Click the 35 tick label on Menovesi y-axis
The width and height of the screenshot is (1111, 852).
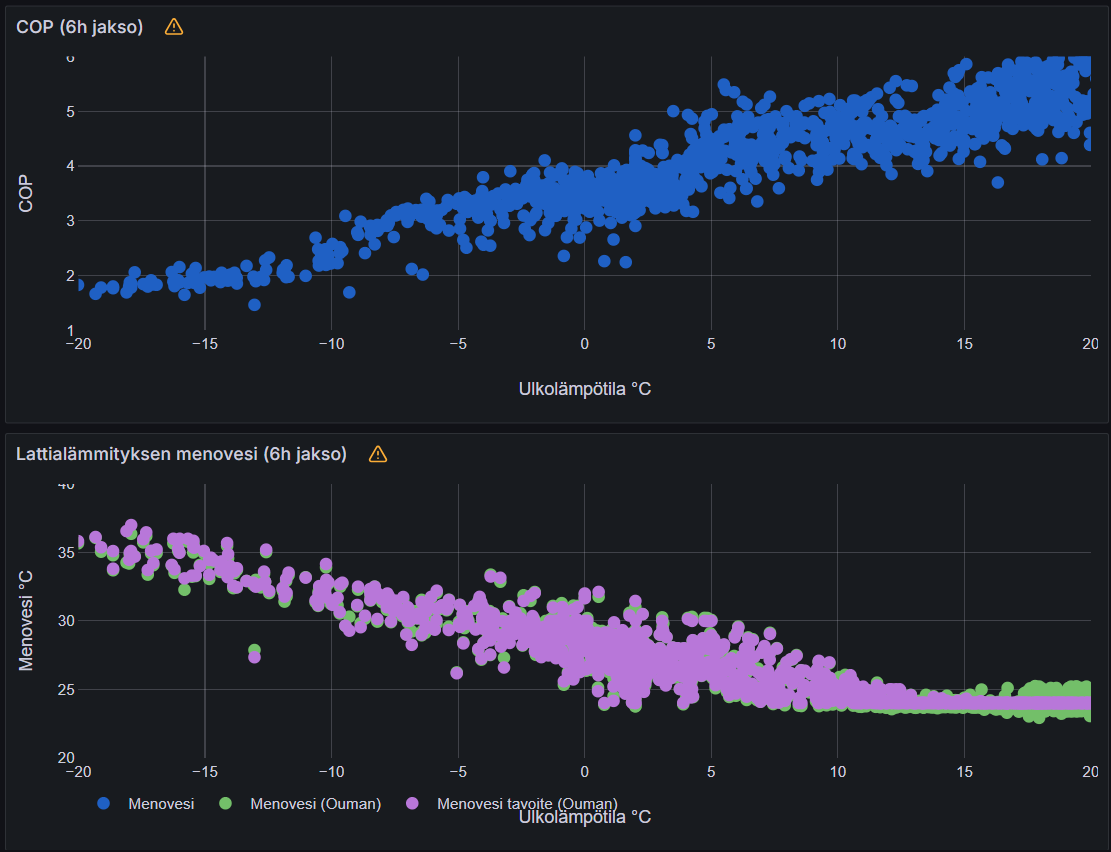click(65, 552)
